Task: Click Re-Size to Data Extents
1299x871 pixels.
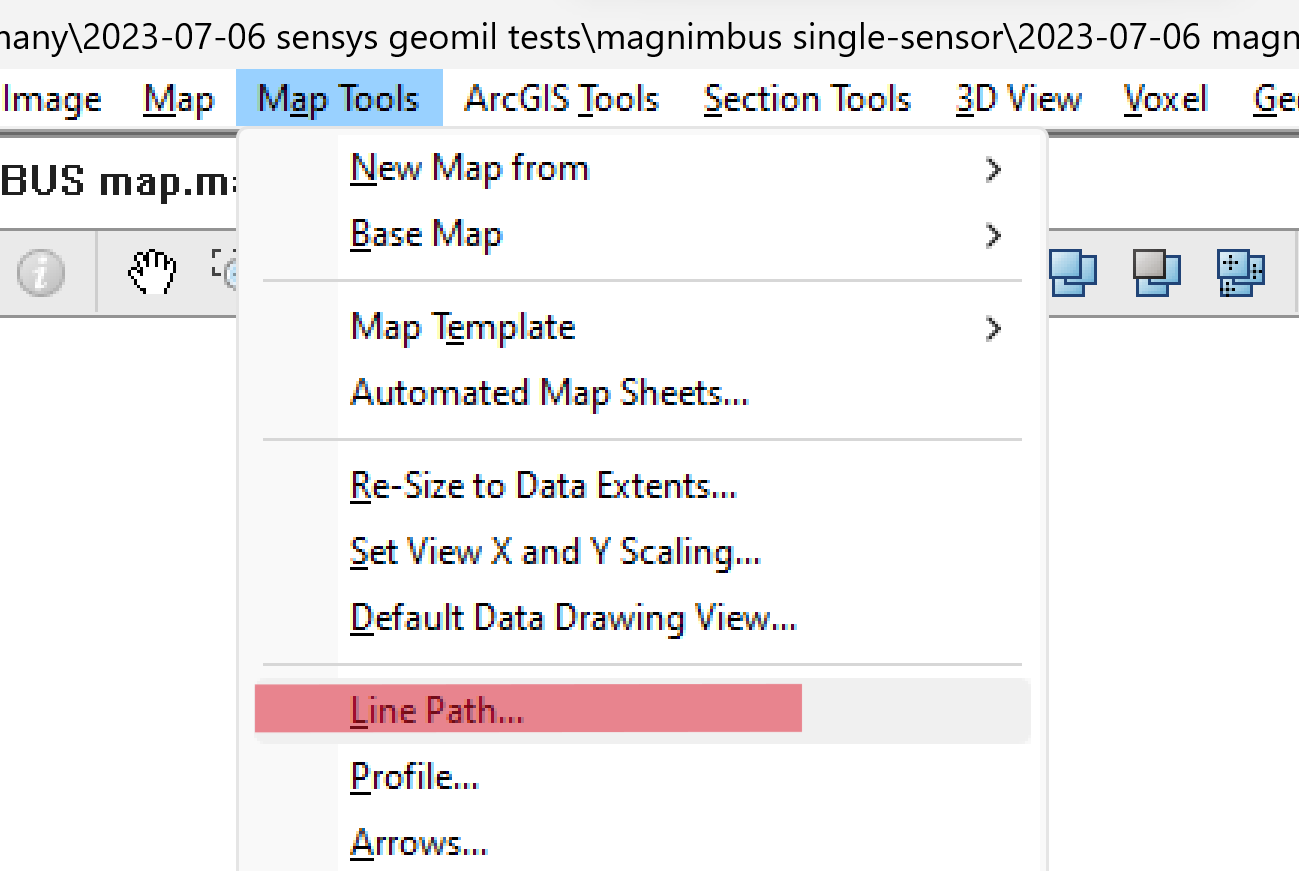Action: tap(543, 485)
